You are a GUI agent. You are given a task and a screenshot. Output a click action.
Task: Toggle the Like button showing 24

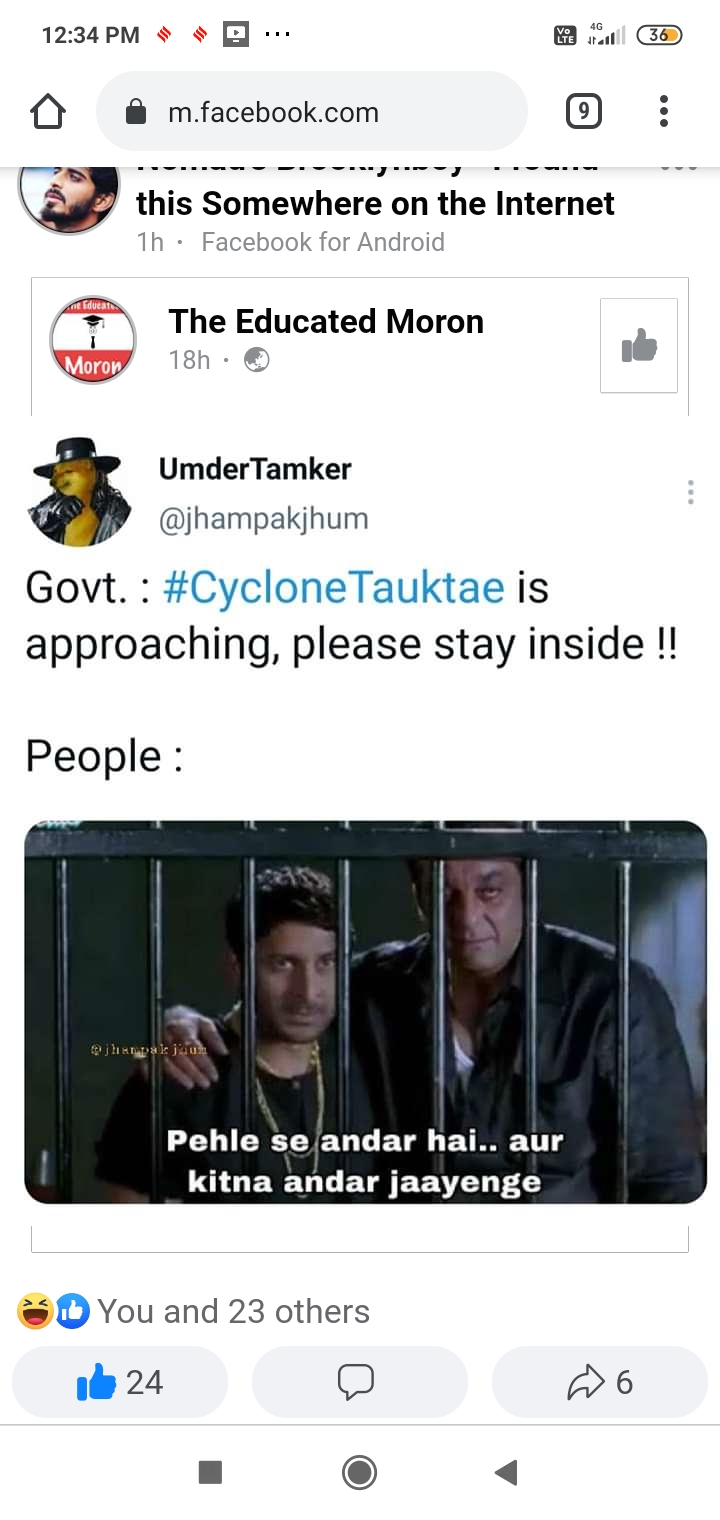120,1382
